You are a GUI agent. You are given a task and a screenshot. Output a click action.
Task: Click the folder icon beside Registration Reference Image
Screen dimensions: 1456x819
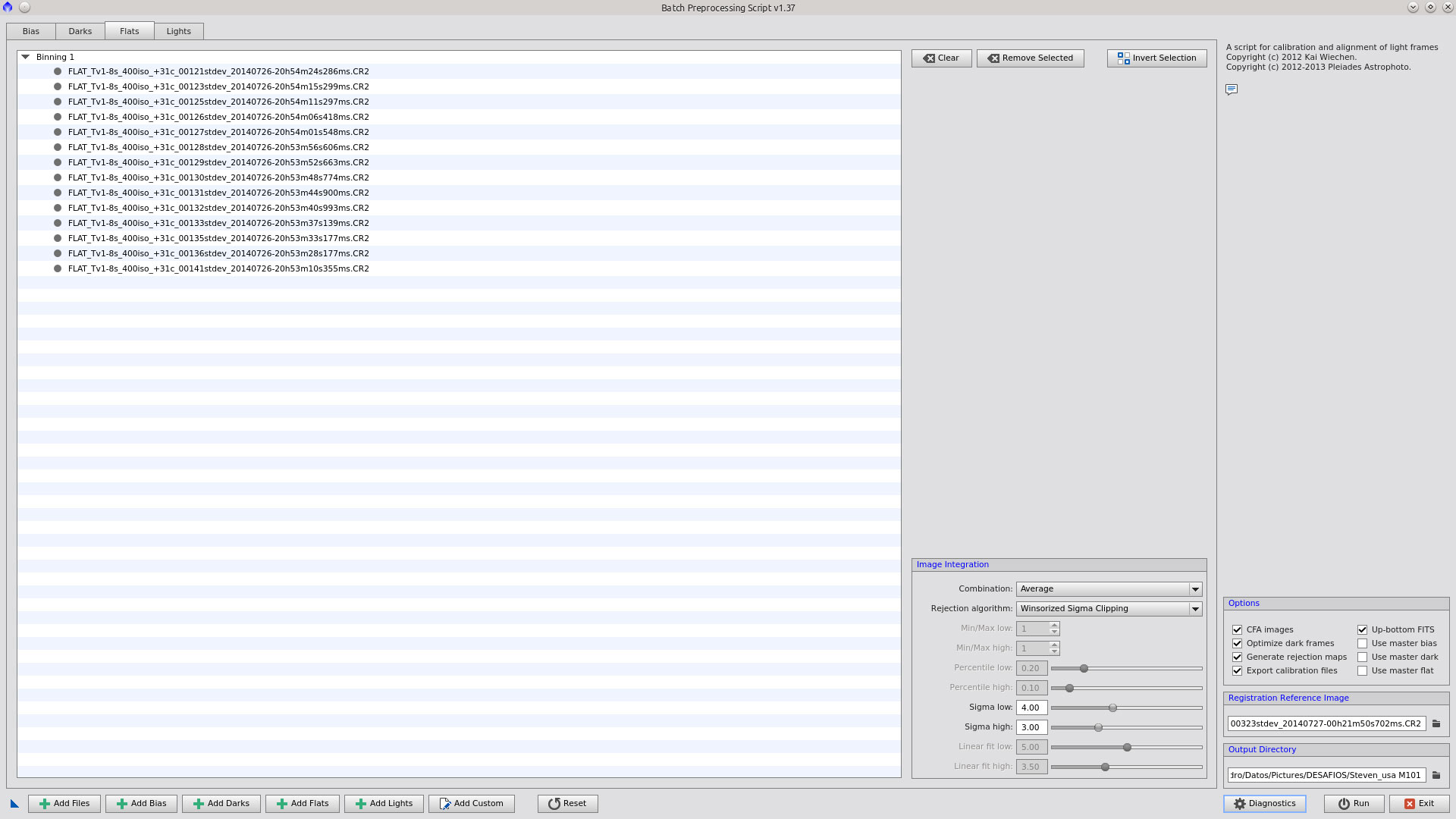pos(1436,723)
